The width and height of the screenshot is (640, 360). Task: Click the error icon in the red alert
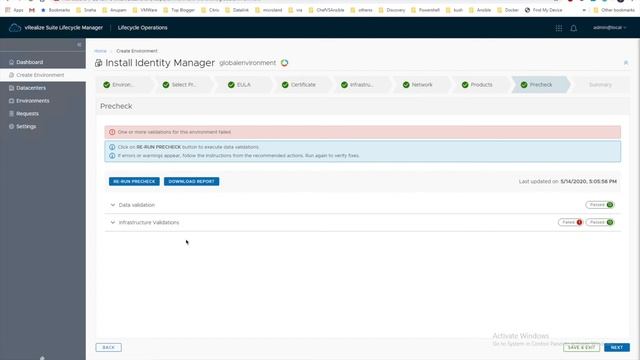click(112, 132)
